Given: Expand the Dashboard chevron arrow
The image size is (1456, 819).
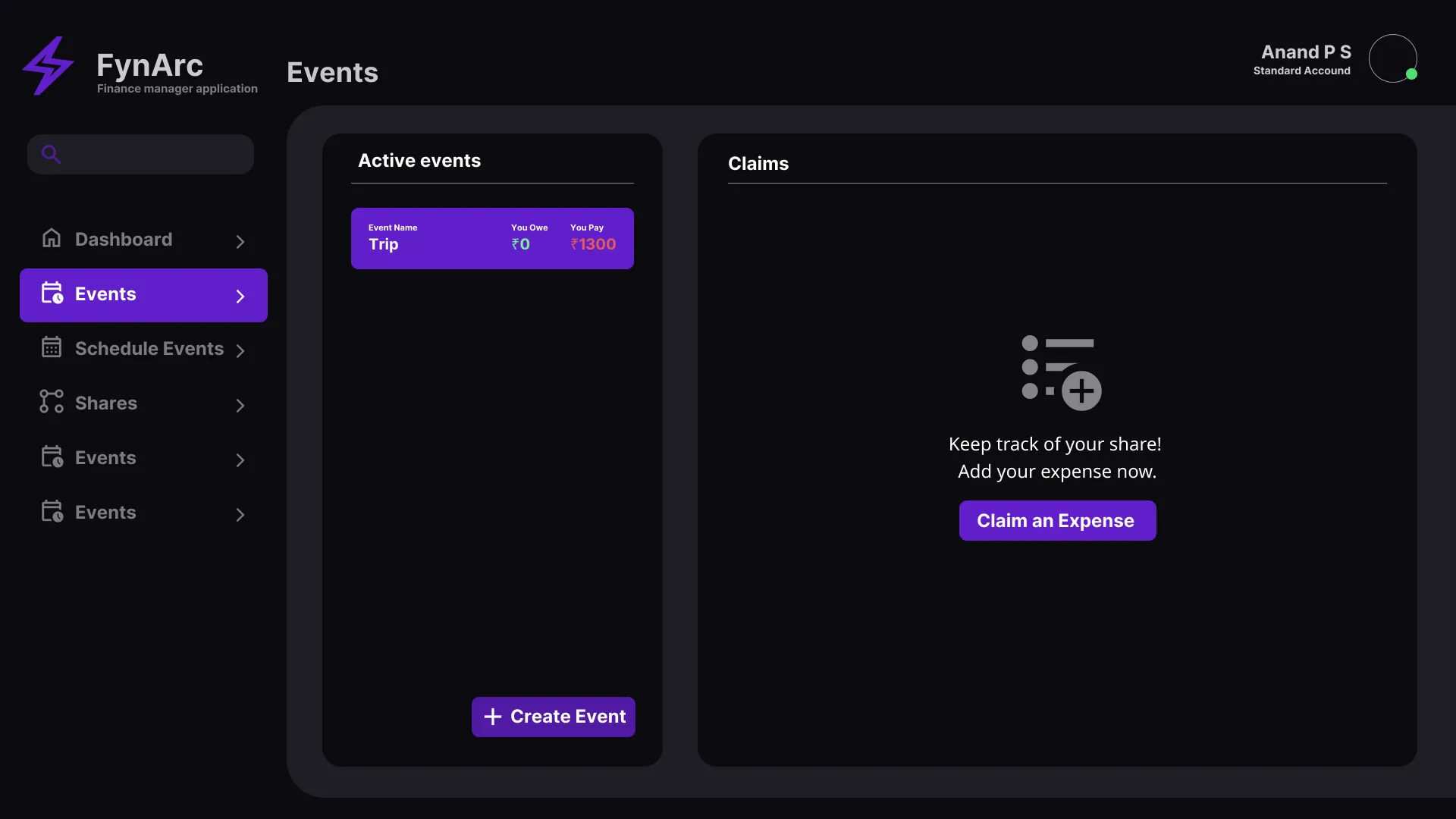Looking at the screenshot, I should pos(240,242).
